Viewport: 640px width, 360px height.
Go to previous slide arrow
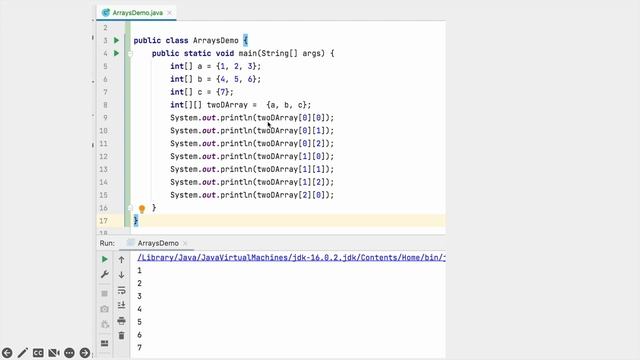coord(7,353)
